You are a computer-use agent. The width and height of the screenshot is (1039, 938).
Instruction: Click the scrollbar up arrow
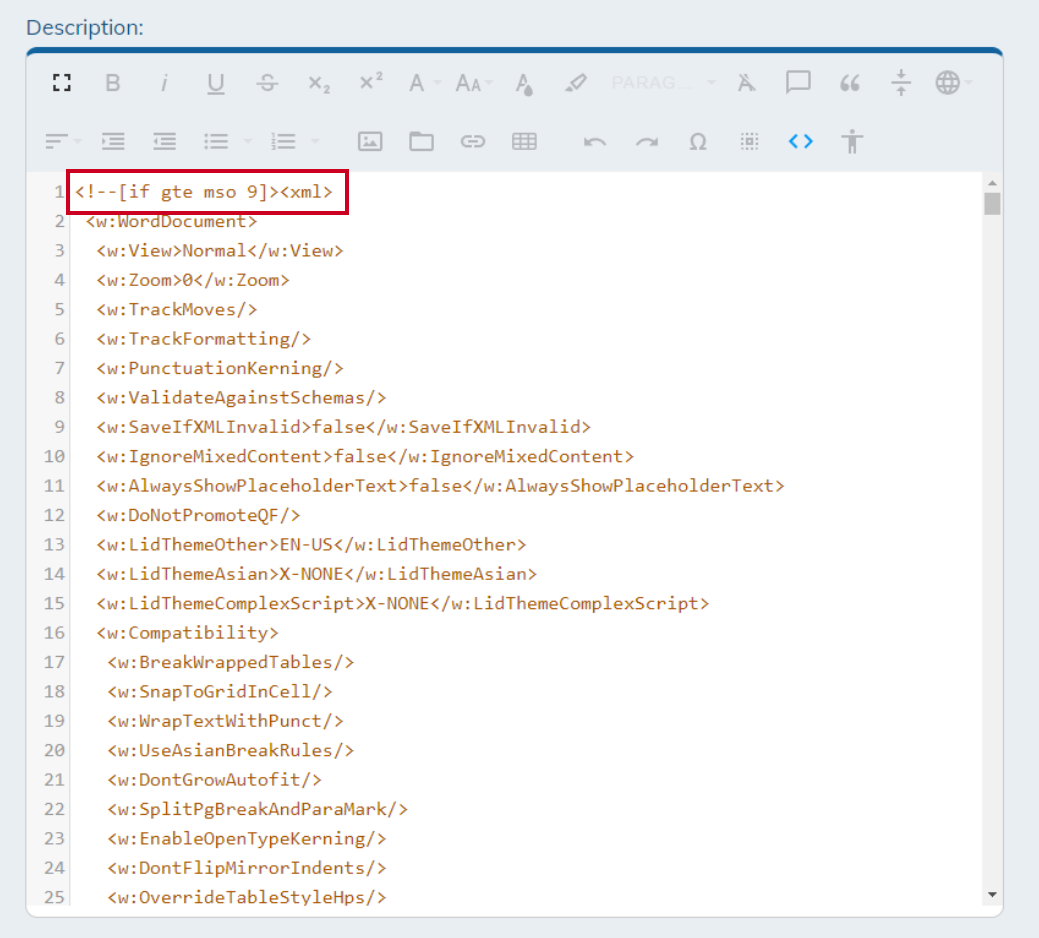(992, 183)
